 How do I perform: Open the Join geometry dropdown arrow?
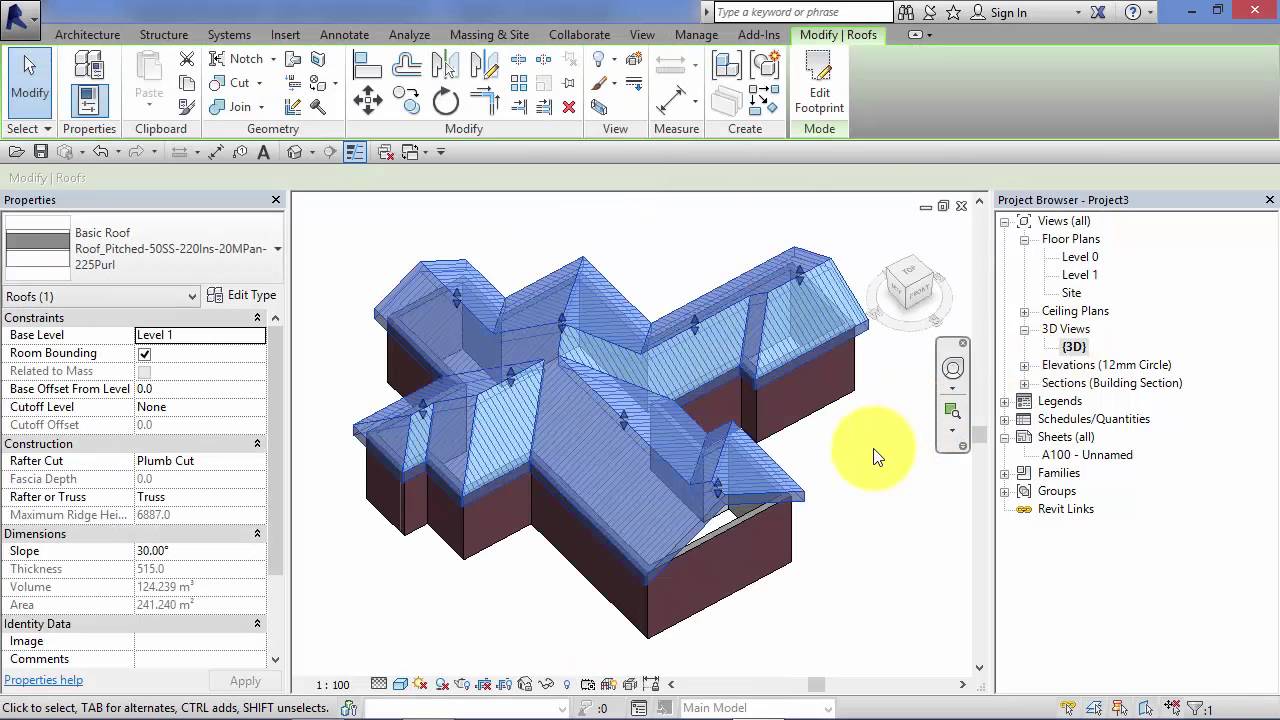261,107
